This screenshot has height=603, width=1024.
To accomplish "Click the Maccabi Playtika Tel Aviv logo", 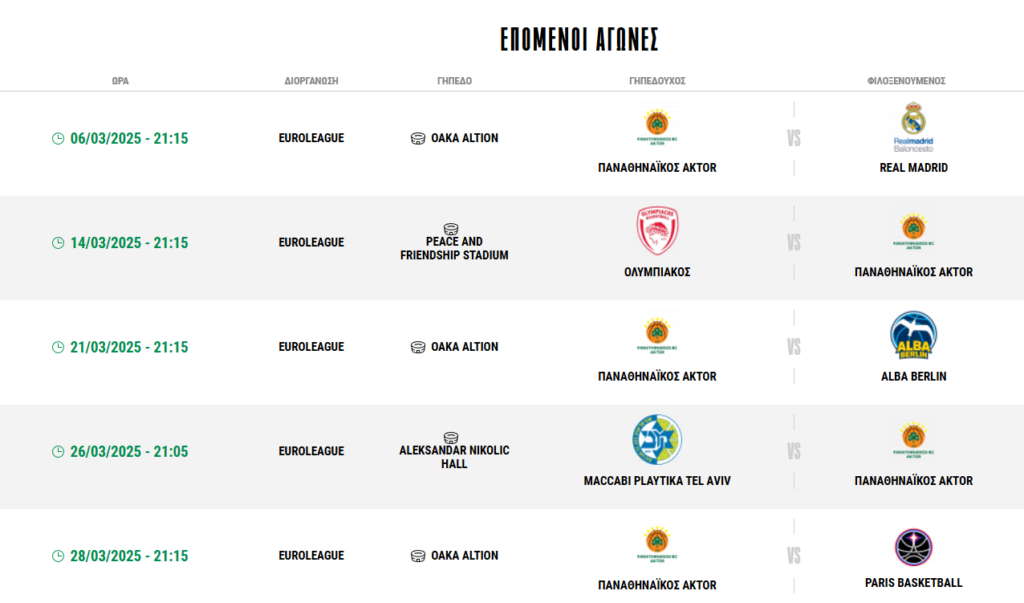I will 657,440.
